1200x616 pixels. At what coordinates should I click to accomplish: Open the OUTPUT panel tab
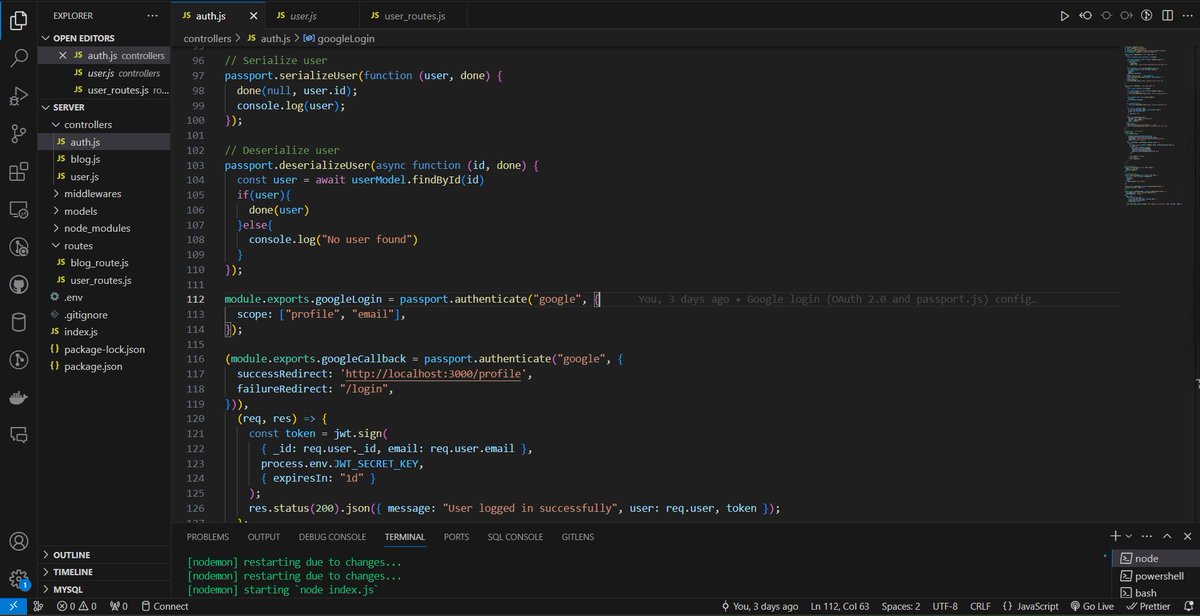(x=264, y=537)
